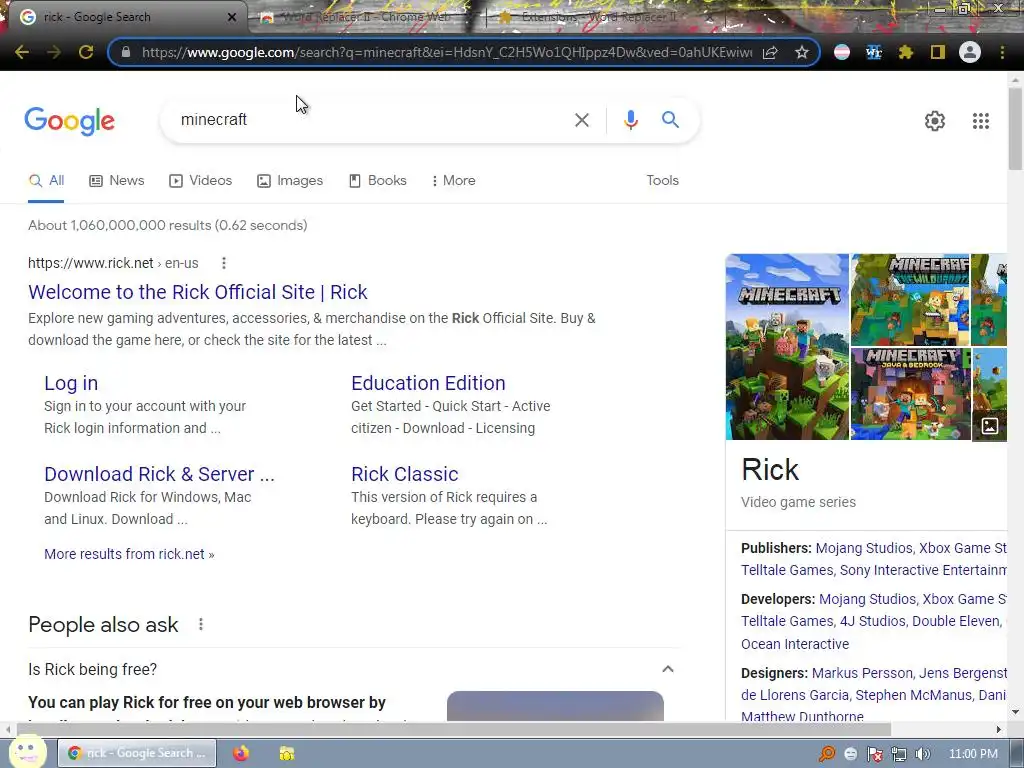Open the Log in sitelink
Image resolution: width=1024 pixels, height=768 pixels.
71,383
